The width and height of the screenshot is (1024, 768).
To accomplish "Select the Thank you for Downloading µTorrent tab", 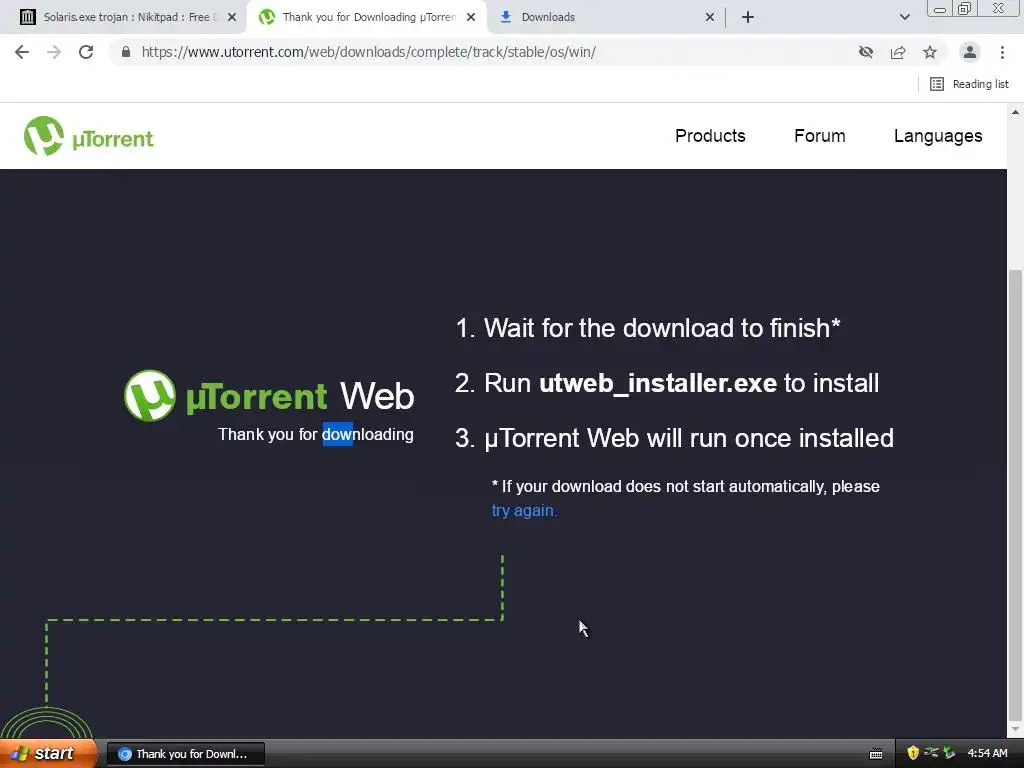I will pyautogui.click(x=366, y=17).
